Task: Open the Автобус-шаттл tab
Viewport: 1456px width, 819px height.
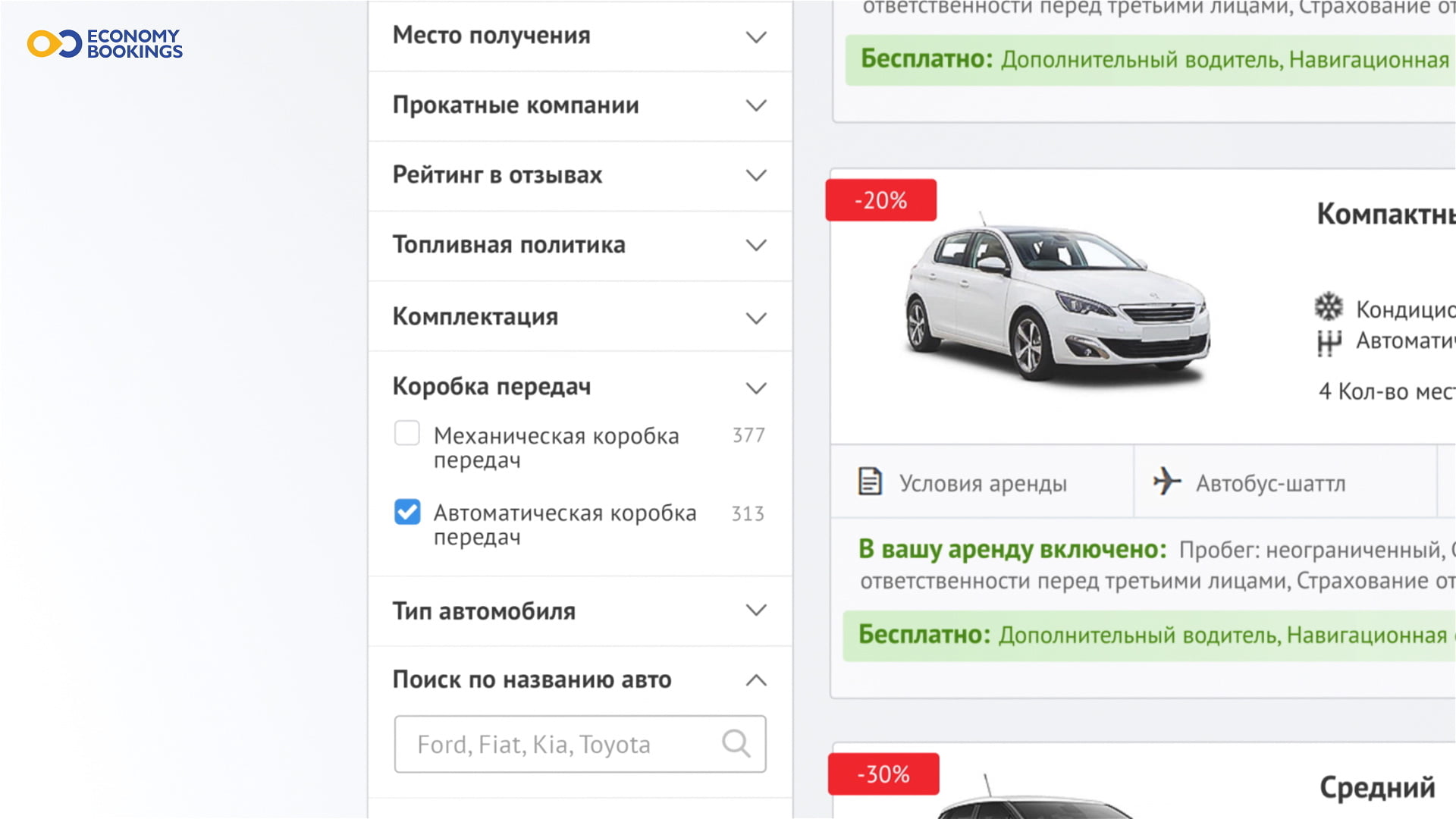Action: tap(1270, 483)
